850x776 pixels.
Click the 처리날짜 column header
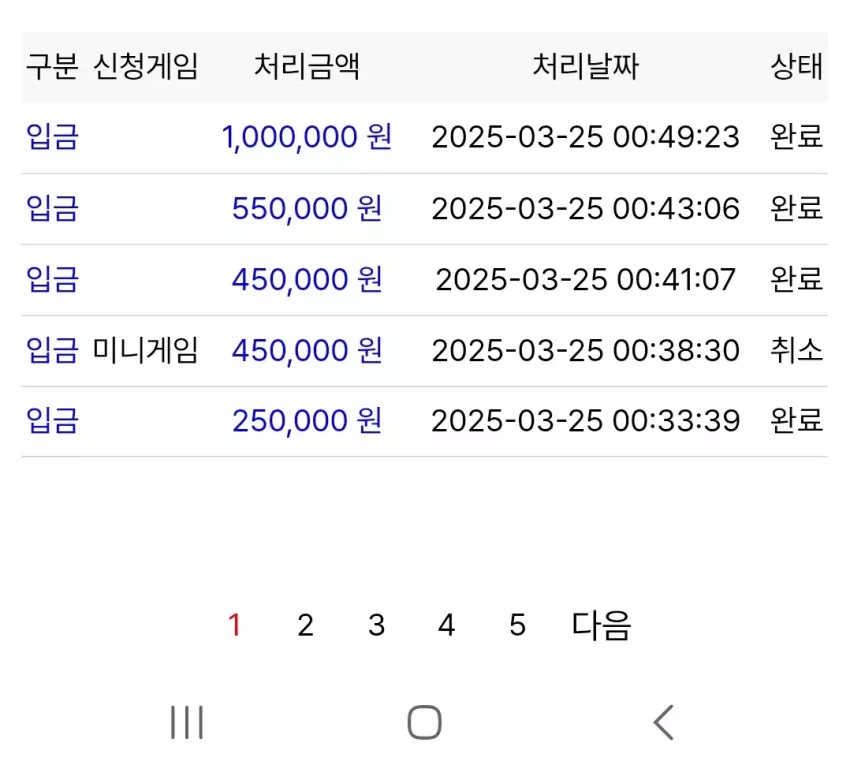tap(585, 67)
